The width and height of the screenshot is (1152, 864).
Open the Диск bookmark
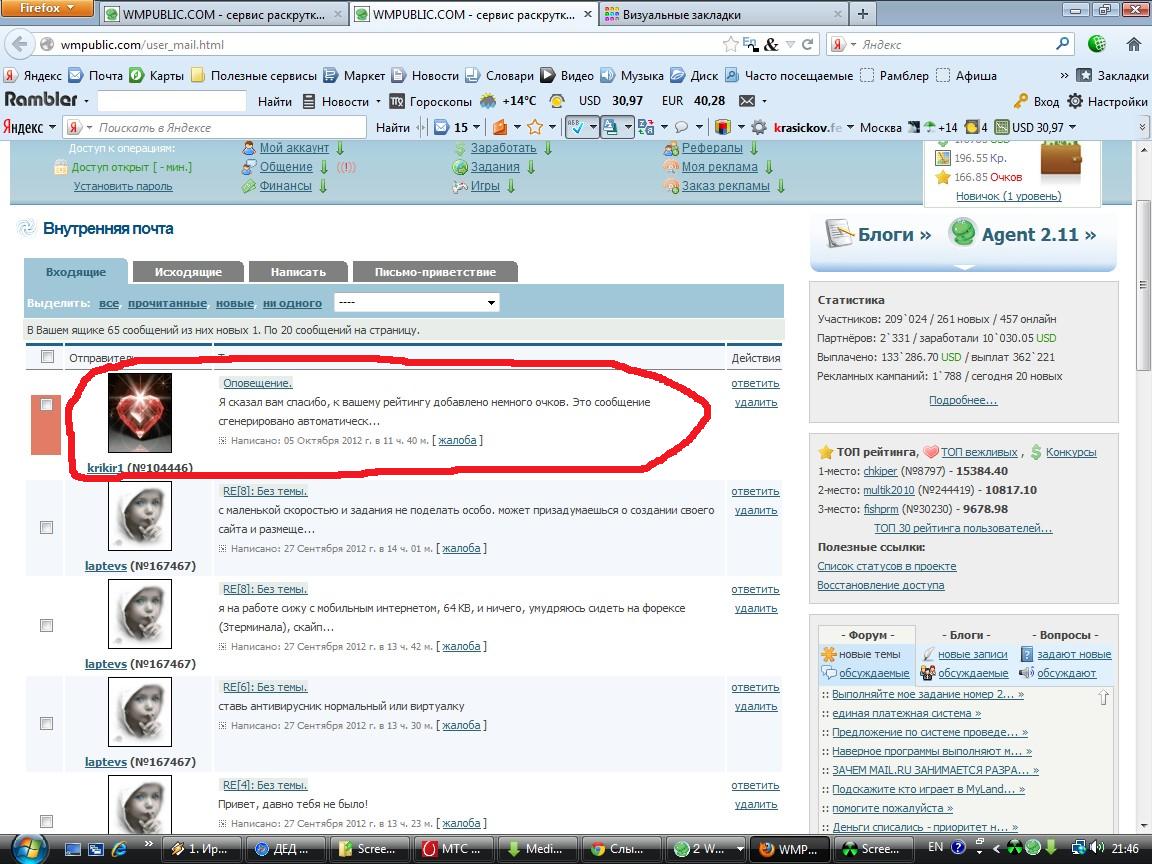694,76
